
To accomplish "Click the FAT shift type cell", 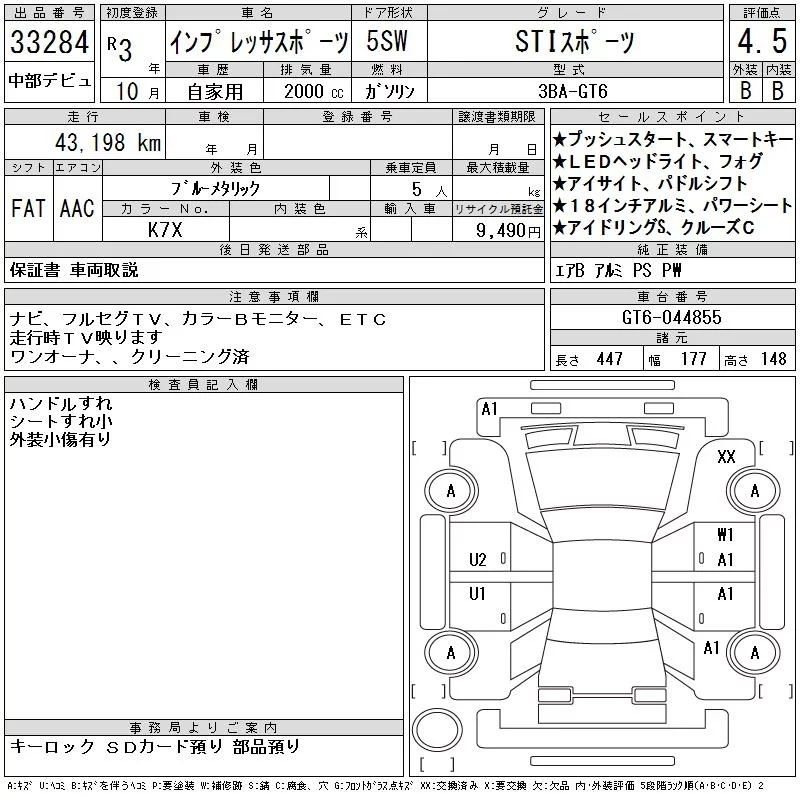I will point(29,208).
